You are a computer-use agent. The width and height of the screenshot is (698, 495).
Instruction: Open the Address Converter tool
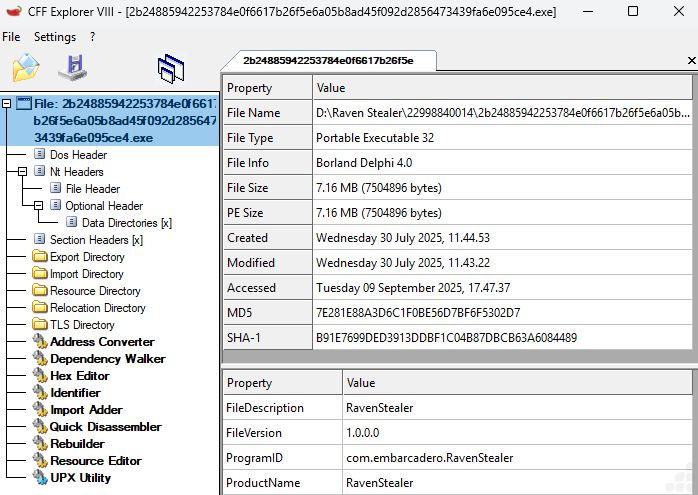pyautogui.click(x=102, y=342)
